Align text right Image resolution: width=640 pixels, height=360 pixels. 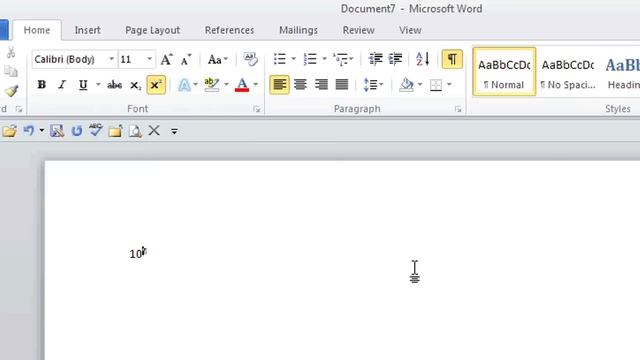321,85
